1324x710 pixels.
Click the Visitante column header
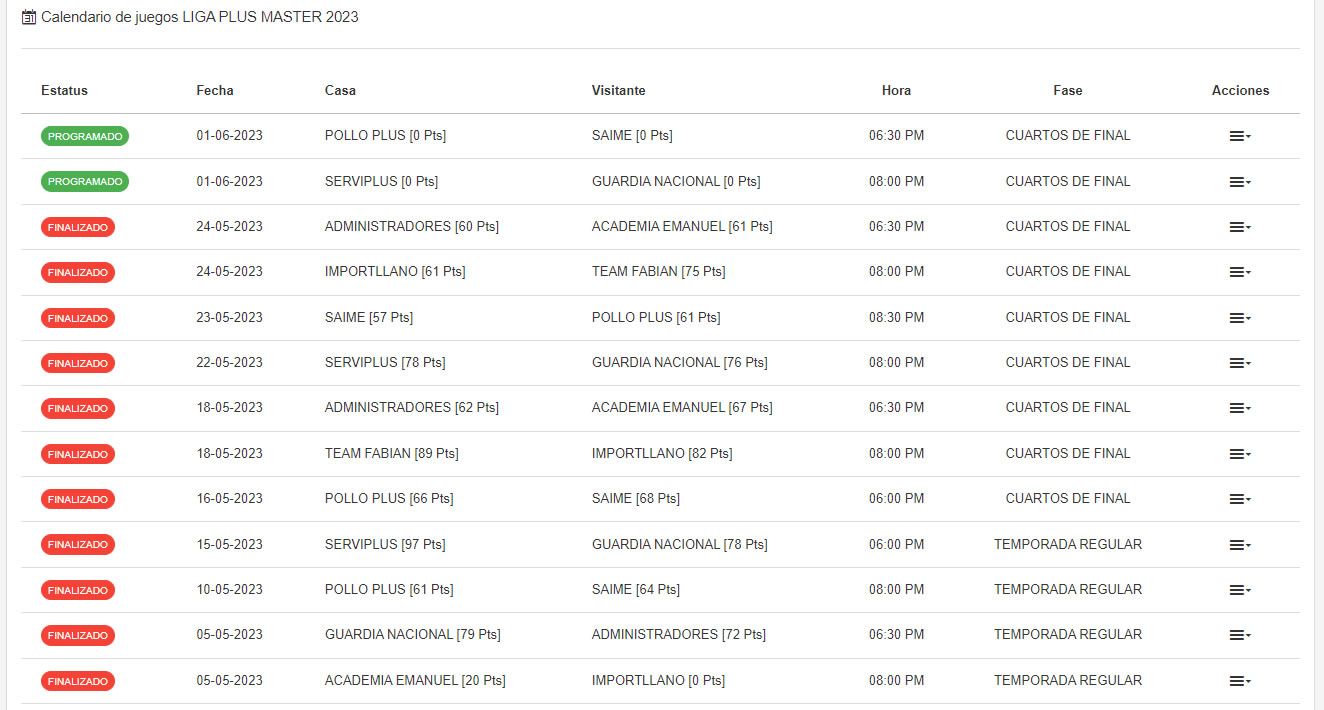[x=619, y=90]
